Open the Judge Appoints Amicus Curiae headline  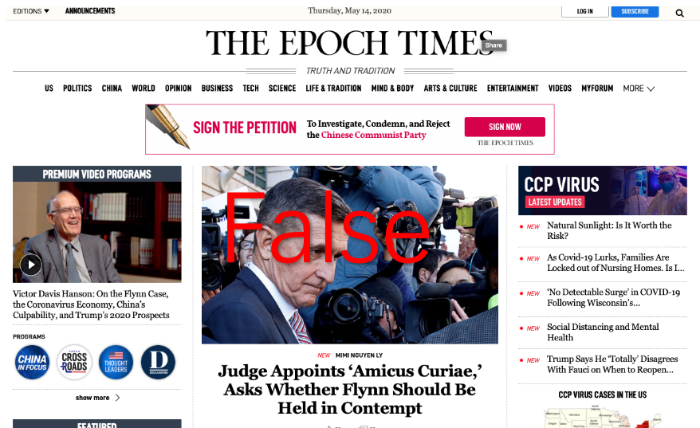click(x=350, y=389)
